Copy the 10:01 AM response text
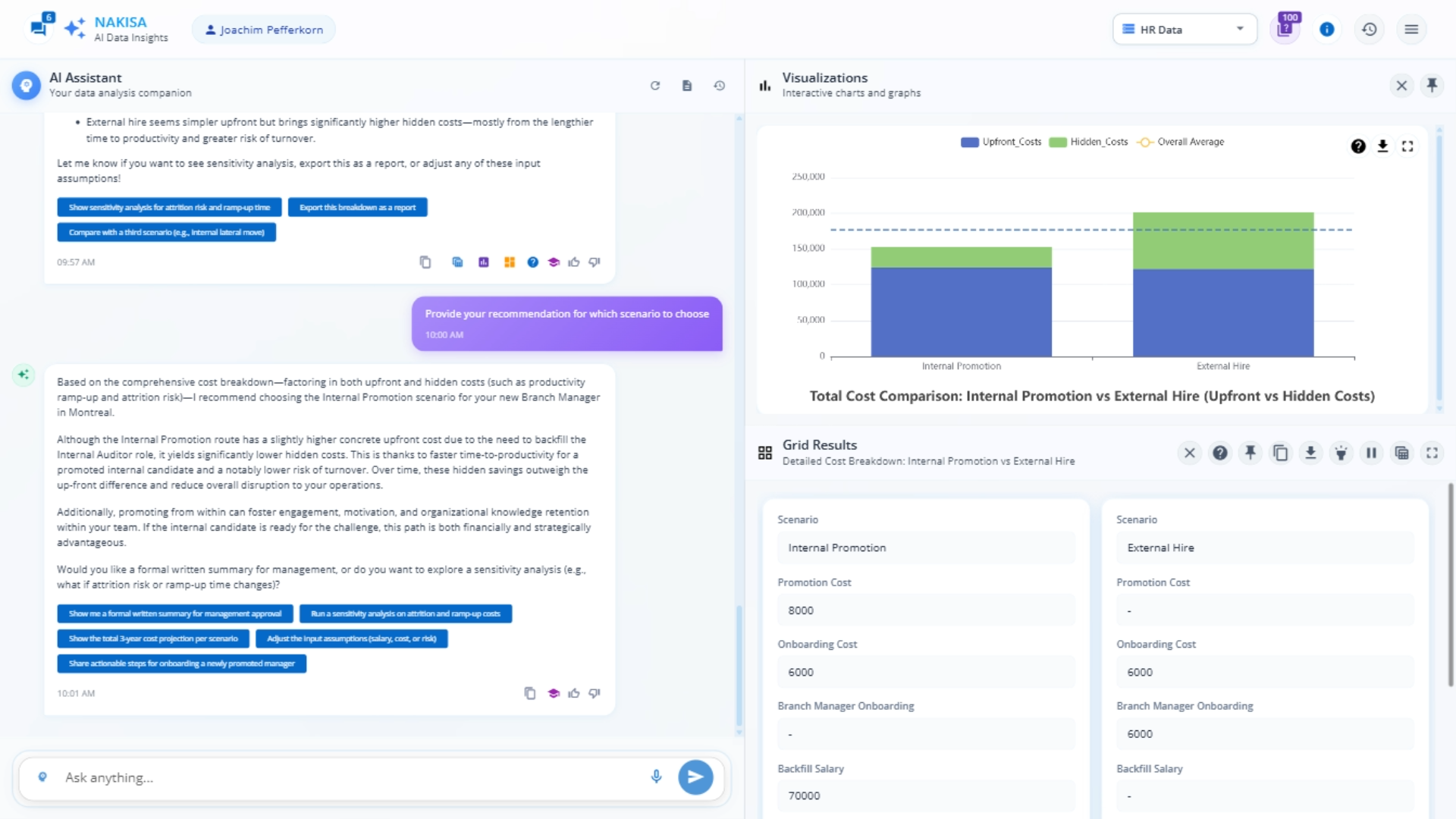The width and height of the screenshot is (1456, 819). click(x=529, y=693)
